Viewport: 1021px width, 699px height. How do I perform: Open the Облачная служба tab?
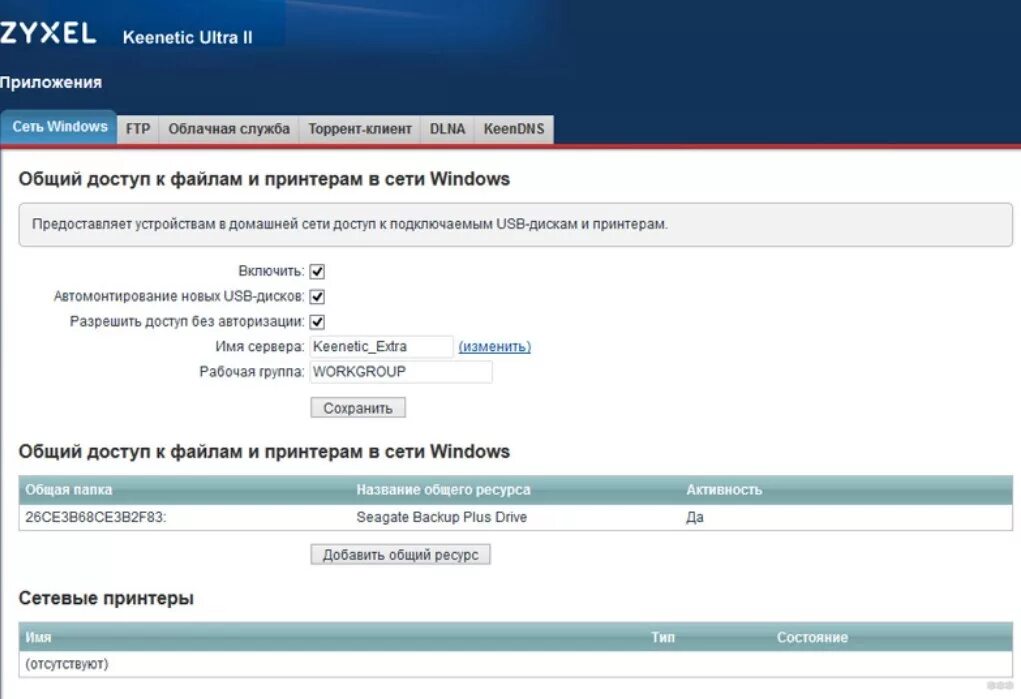pyautogui.click(x=229, y=129)
